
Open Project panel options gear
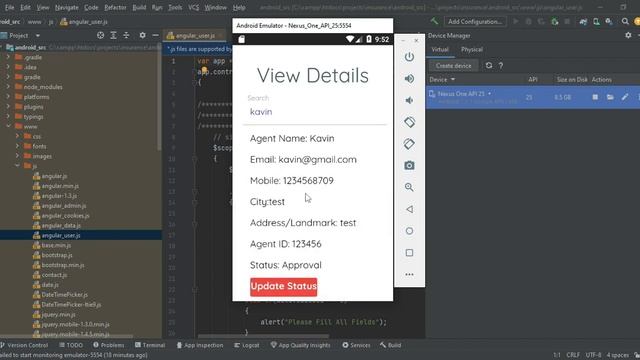(142, 36)
